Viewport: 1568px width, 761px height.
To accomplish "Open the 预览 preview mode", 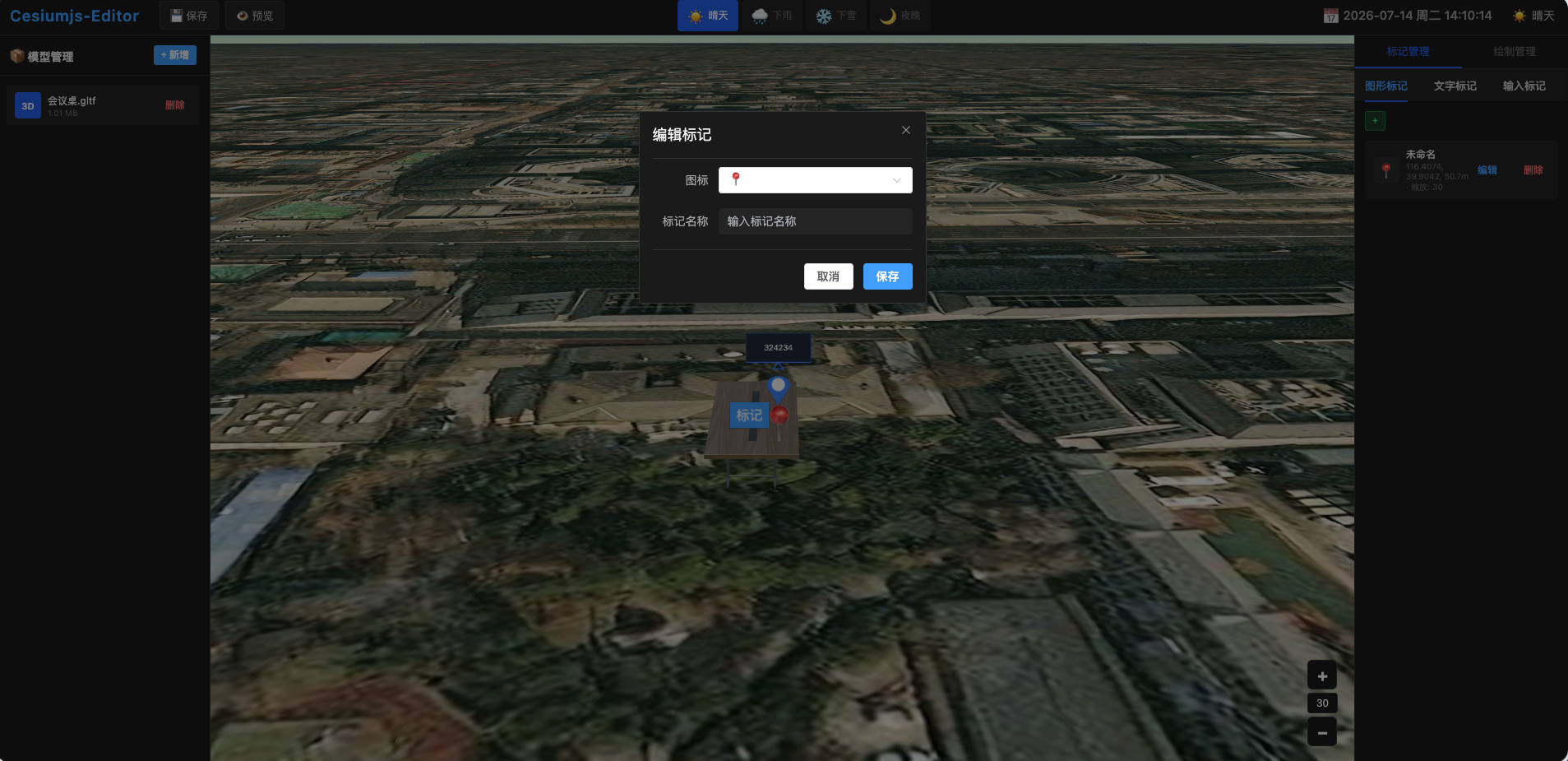I will pos(255,16).
